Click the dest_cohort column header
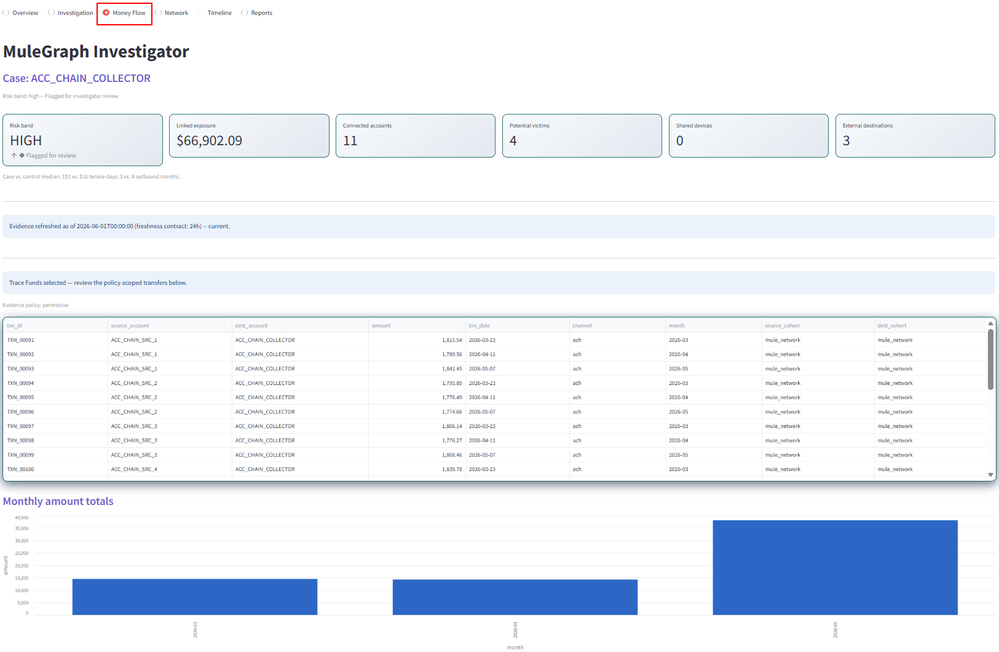The height and width of the screenshot is (652, 999). pos(930,326)
